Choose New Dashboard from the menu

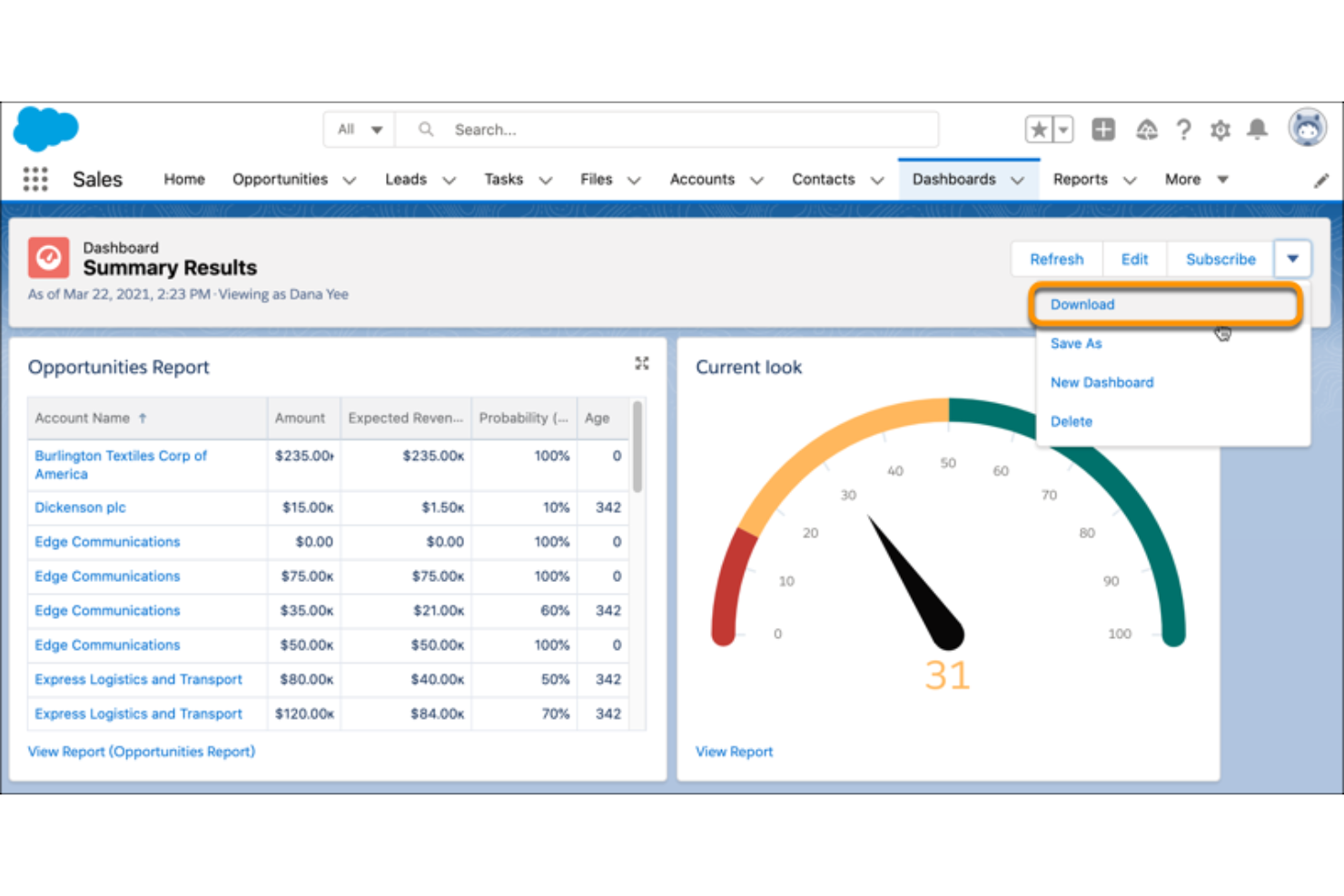coord(1102,382)
